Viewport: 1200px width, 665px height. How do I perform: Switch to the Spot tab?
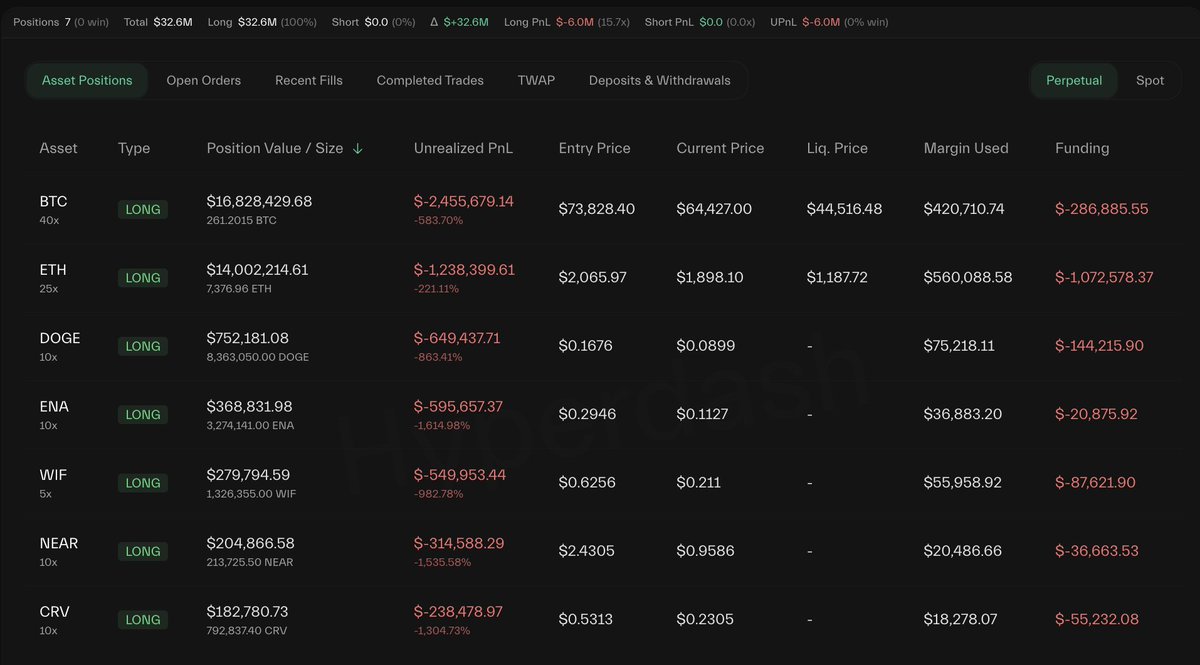[x=1149, y=80]
